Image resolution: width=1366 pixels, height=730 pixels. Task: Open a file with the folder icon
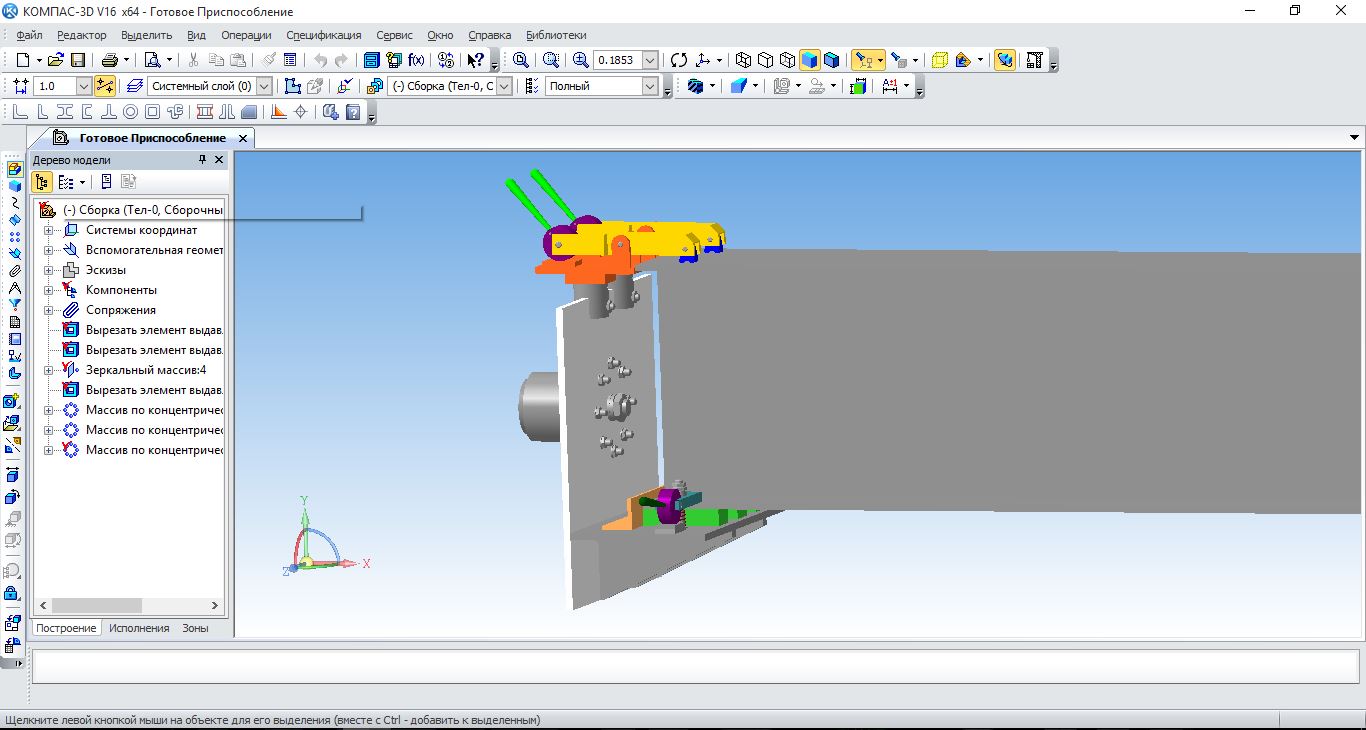pyautogui.click(x=57, y=60)
